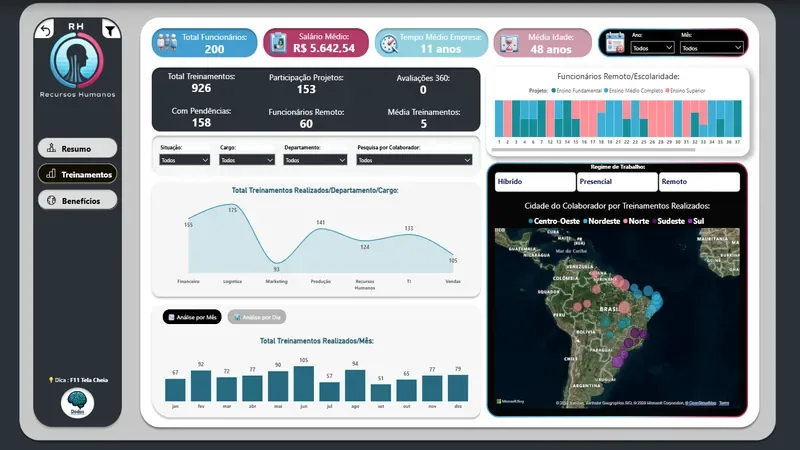This screenshot has width=800, height=450.
Task: Click the Ensino Fundamental legend item
Action: point(577,90)
